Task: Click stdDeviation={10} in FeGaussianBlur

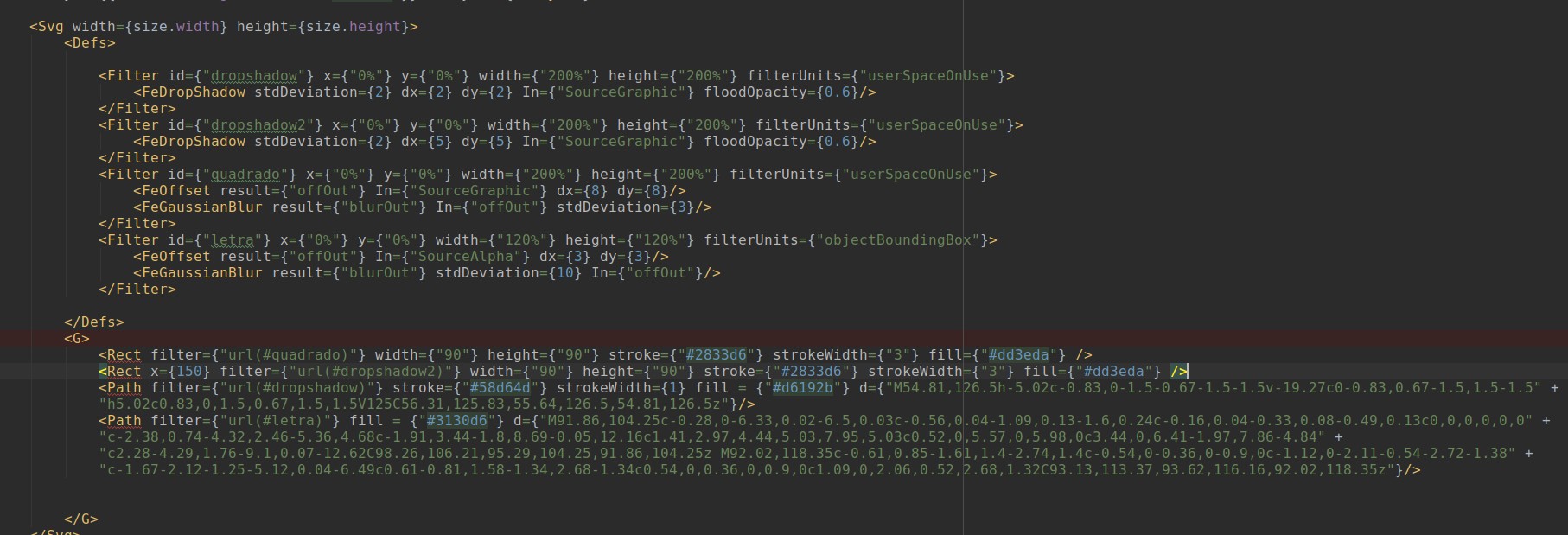Action: [x=508, y=273]
